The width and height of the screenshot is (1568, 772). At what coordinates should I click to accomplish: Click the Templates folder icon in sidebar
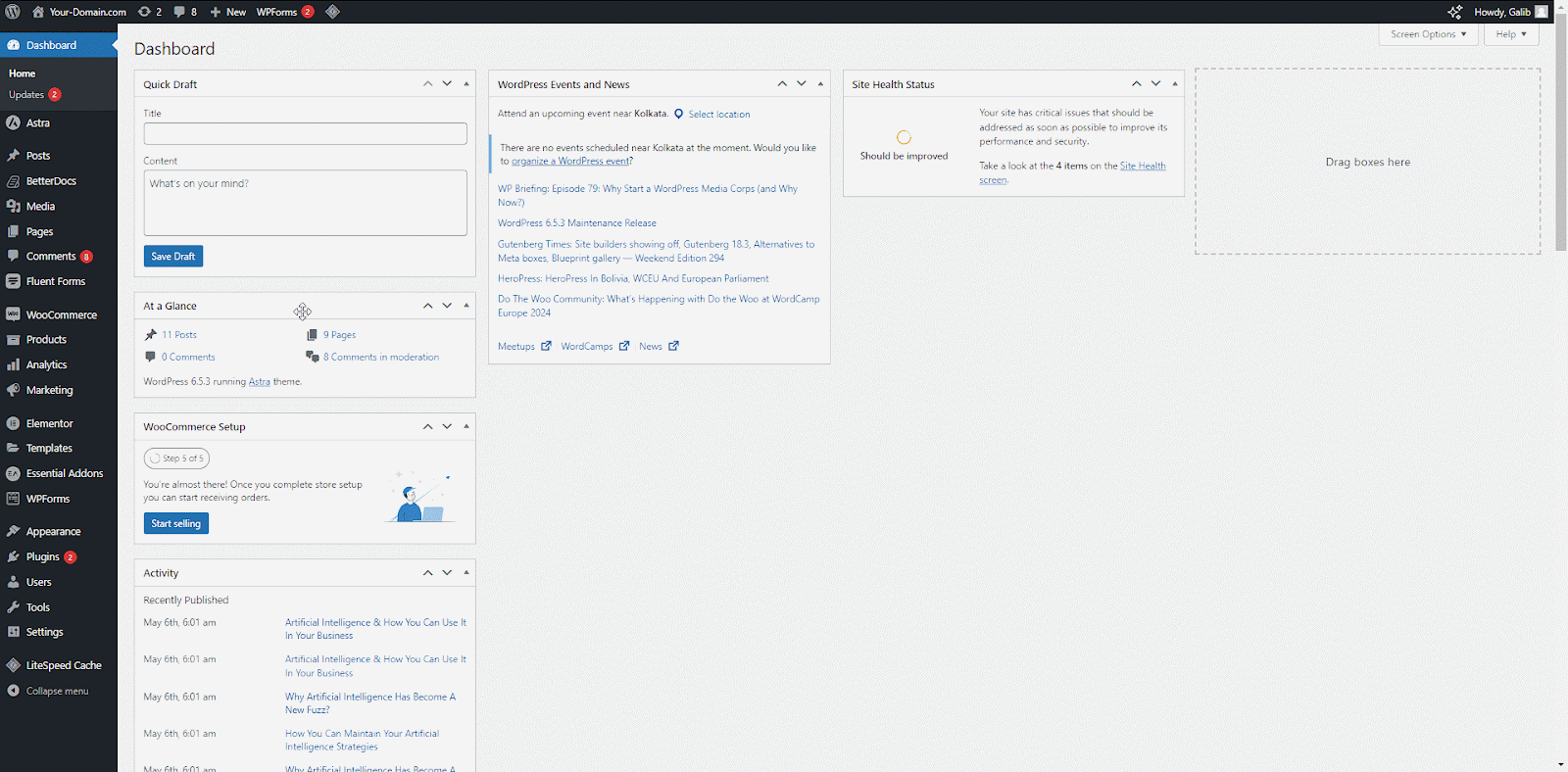13,448
